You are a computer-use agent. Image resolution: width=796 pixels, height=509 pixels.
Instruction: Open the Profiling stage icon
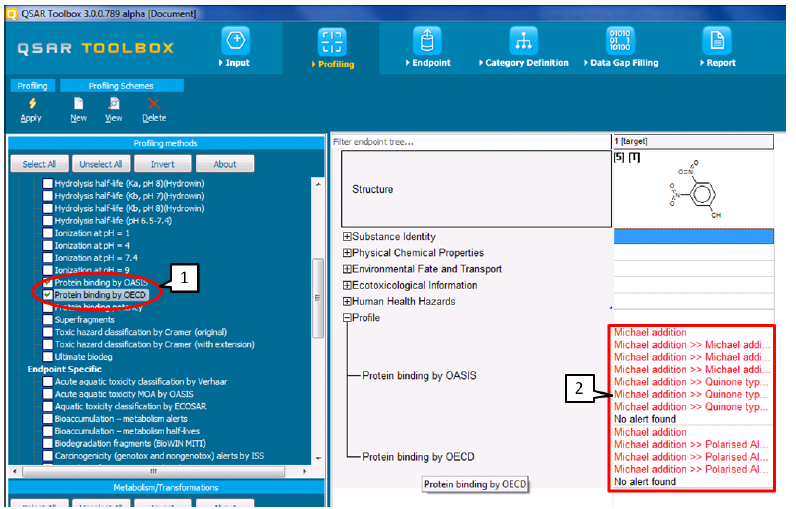coord(332,42)
